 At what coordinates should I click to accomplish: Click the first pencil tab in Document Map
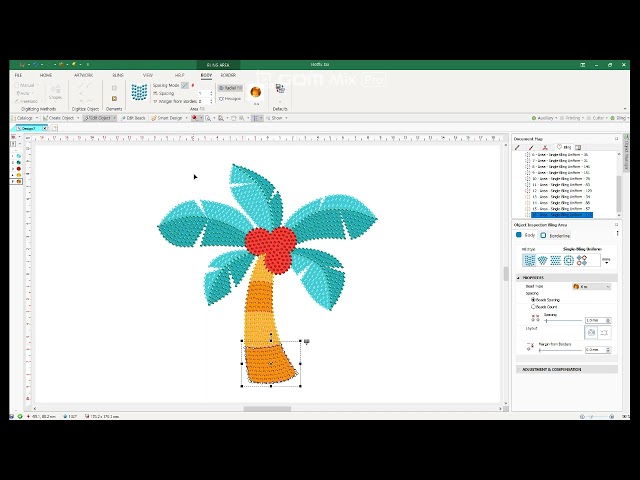tap(517, 147)
